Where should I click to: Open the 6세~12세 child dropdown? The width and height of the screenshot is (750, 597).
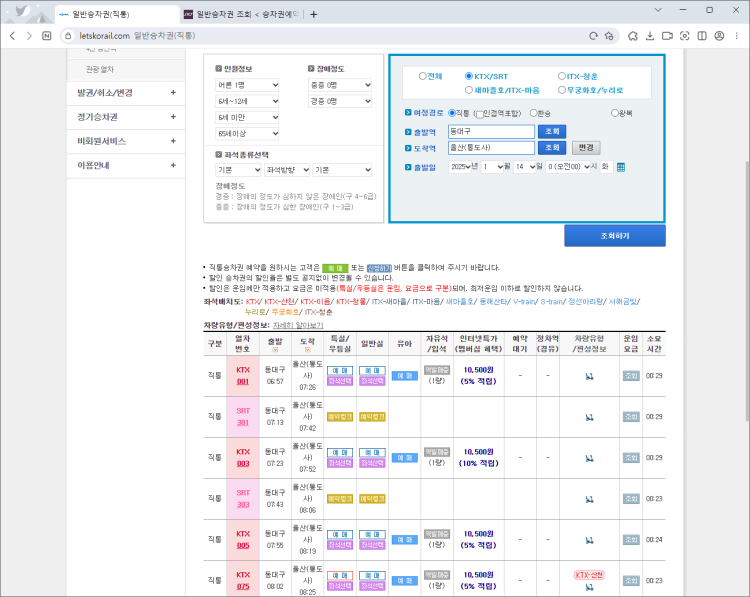(x=247, y=101)
